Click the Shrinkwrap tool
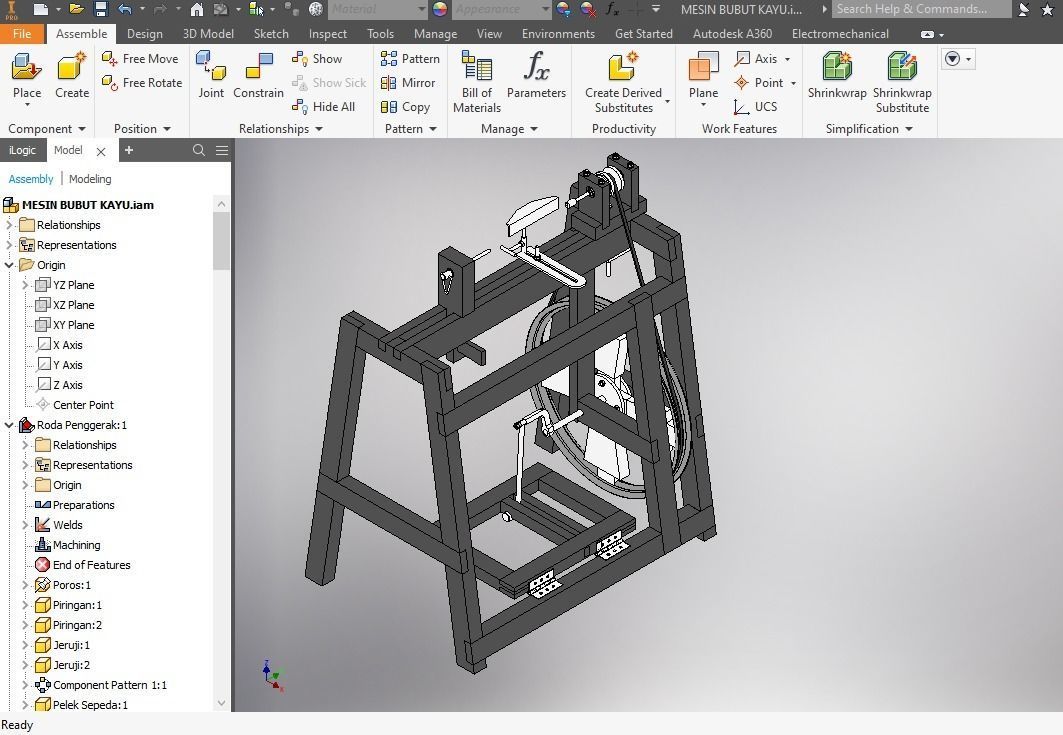The height and width of the screenshot is (735, 1063). (837, 75)
